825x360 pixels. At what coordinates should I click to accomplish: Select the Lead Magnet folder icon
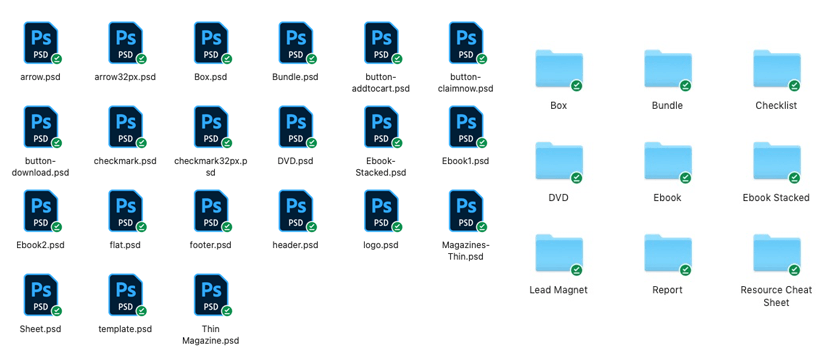pos(559,254)
